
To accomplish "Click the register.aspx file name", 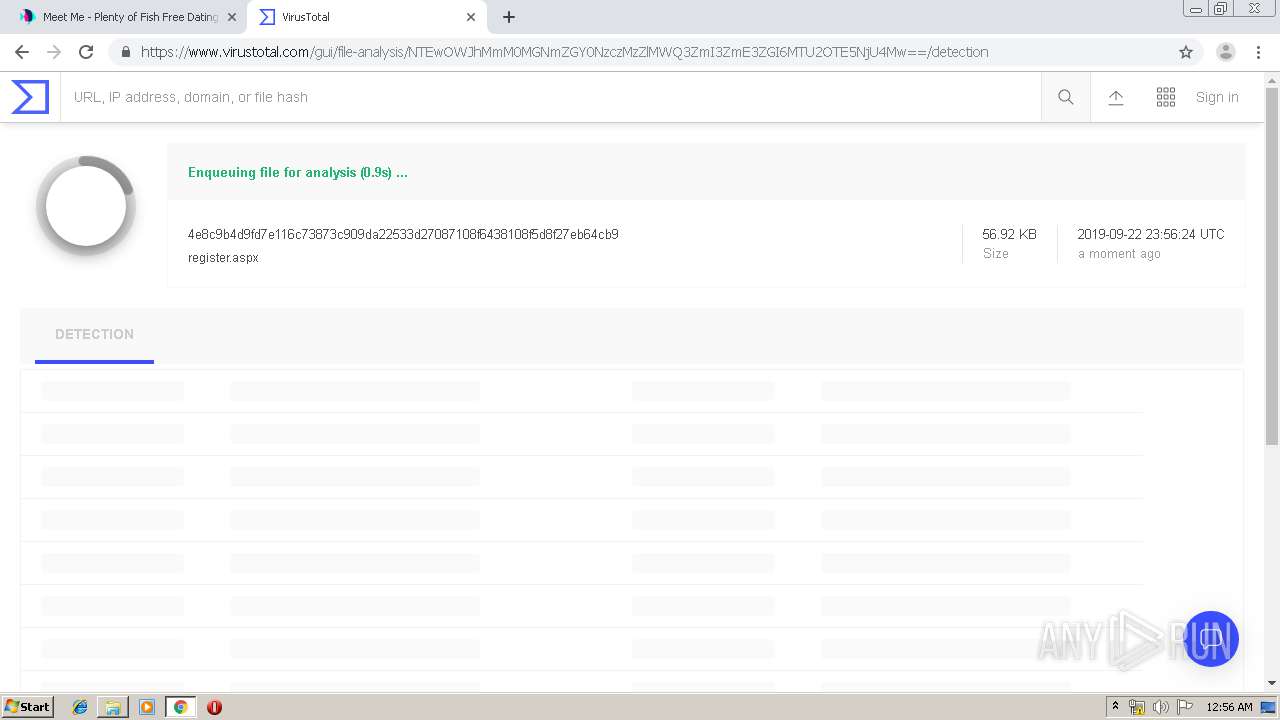I will pos(223,257).
